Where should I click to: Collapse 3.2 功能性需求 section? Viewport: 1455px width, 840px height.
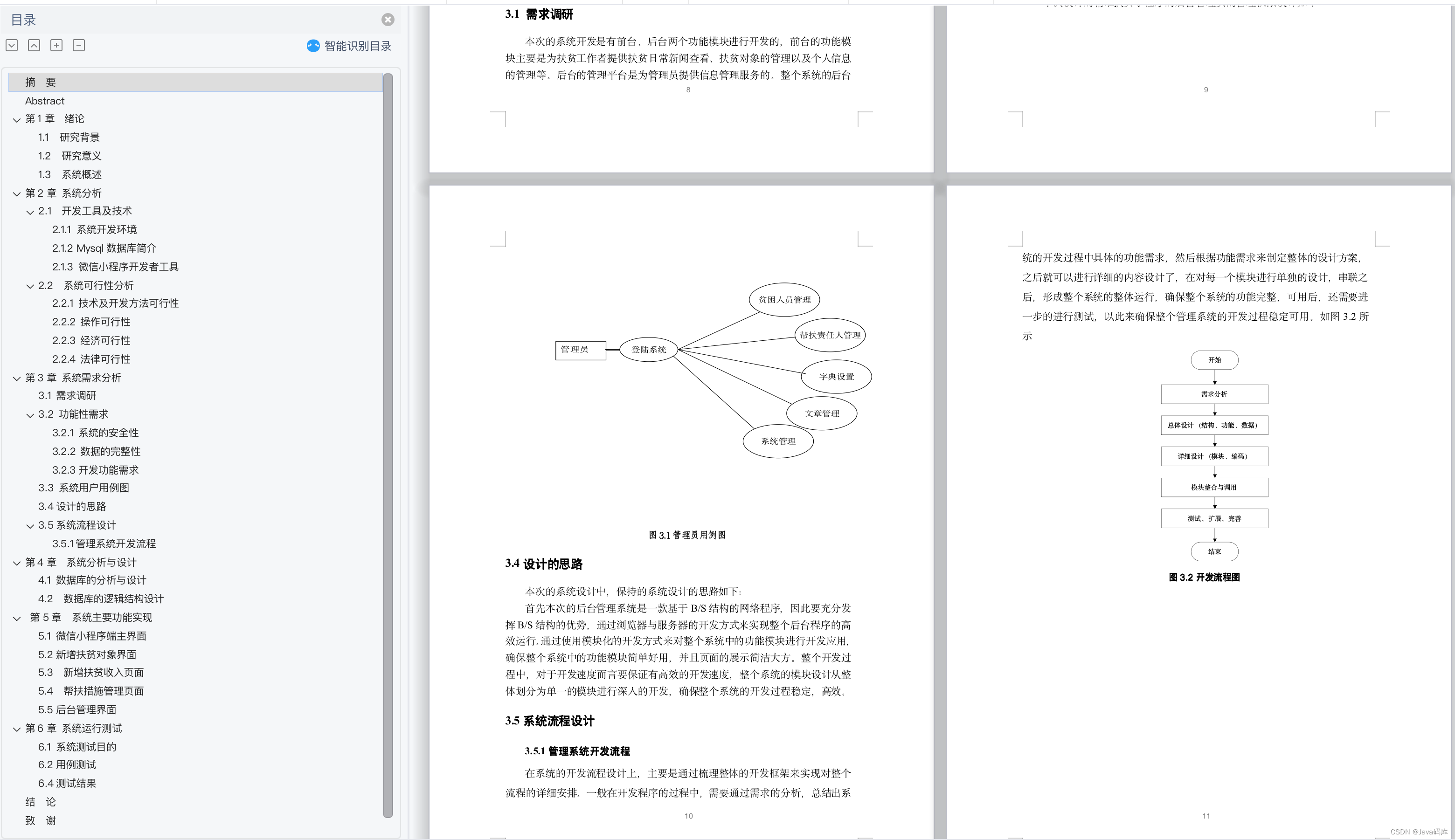point(30,415)
